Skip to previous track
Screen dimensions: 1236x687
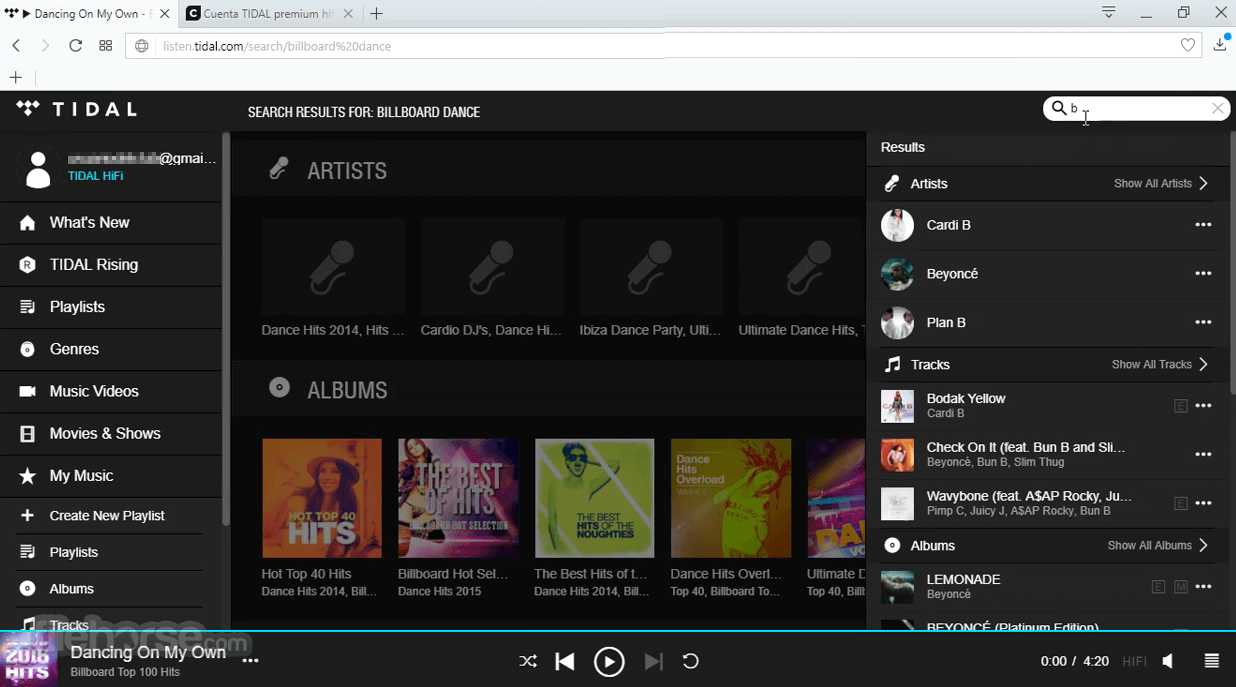tap(565, 661)
